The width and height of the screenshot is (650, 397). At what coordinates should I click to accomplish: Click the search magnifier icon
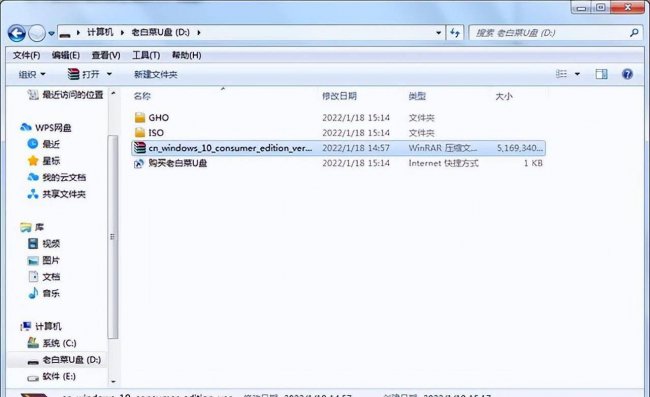coord(634,33)
